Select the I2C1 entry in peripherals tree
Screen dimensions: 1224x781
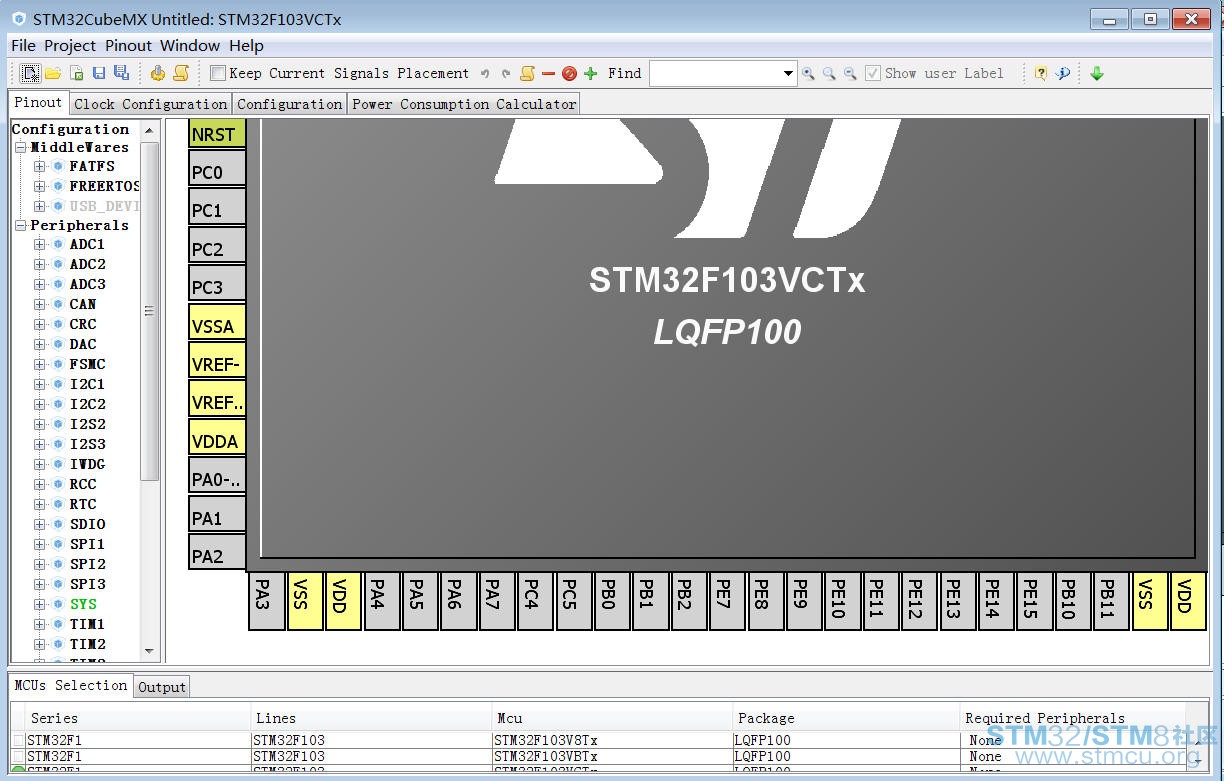[x=87, y=385]
